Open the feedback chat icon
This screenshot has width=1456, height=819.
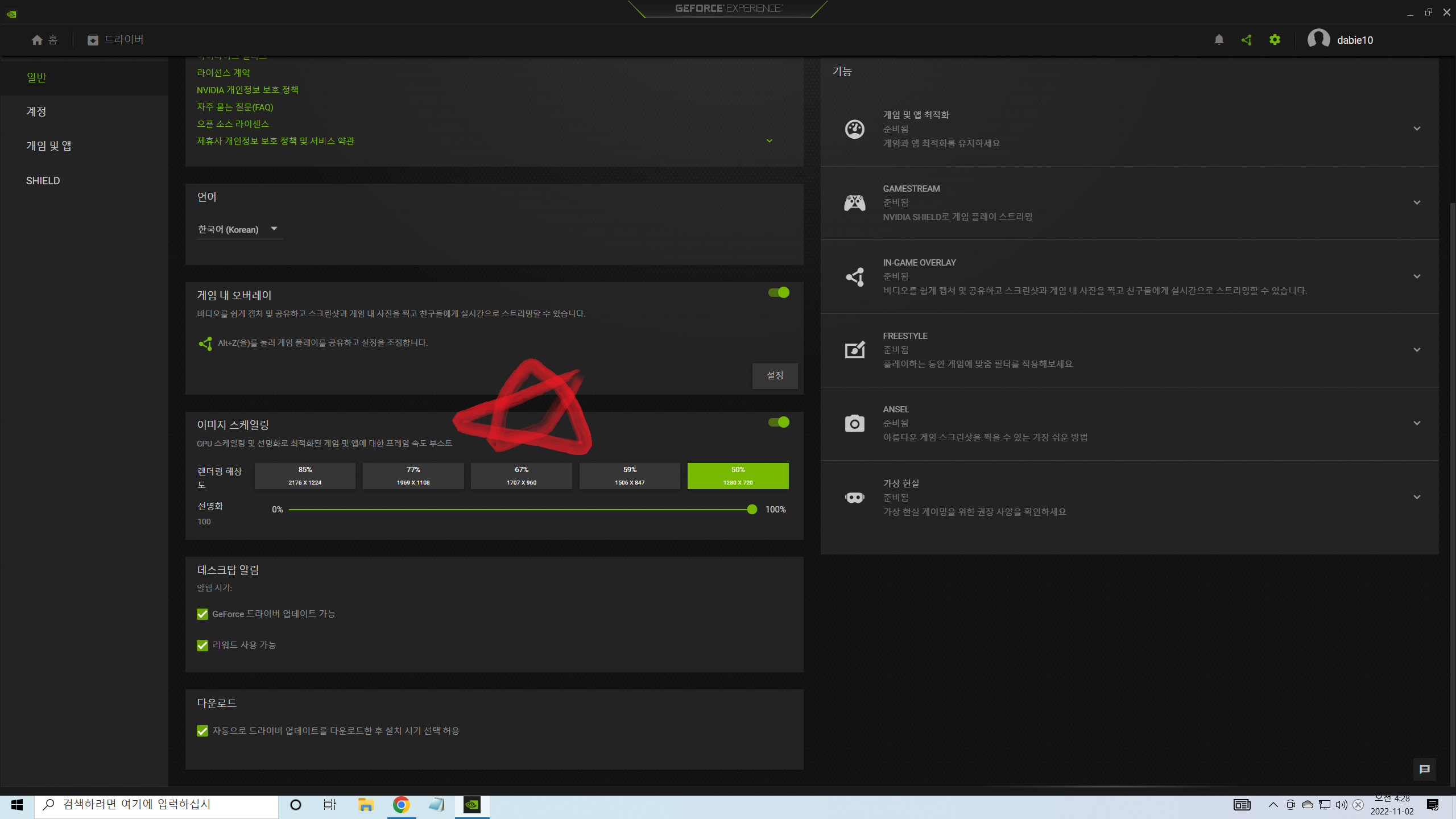pos(1424,770)
